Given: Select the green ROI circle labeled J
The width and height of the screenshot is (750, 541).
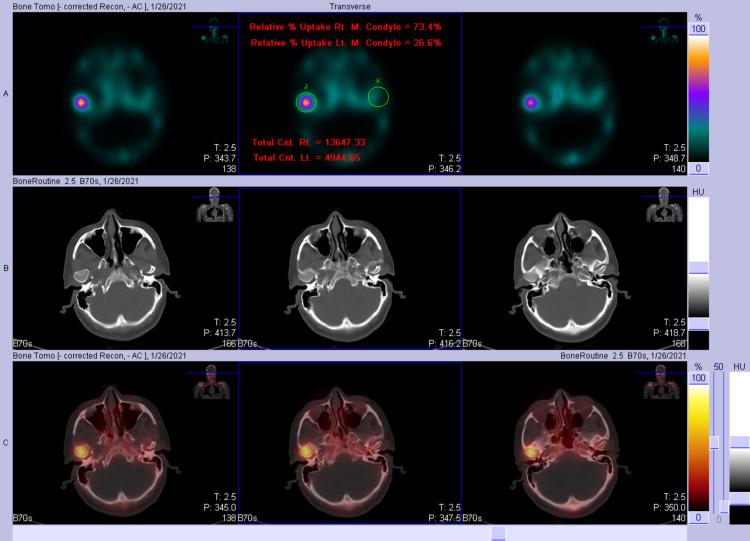Looking at the screenshot, I should pos(307,101).
